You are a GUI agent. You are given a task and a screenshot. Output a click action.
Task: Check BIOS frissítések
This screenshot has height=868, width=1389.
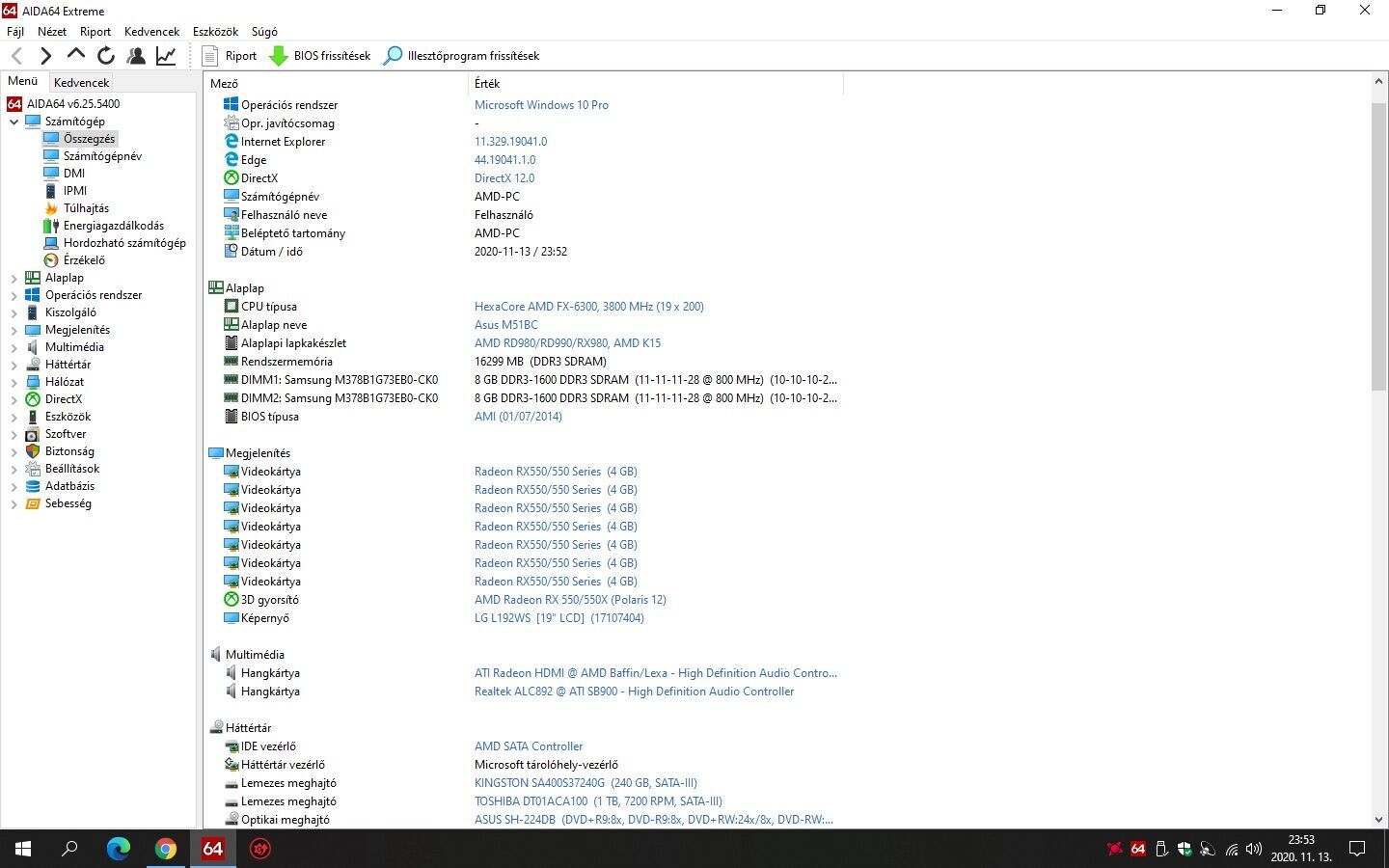tap(319, 56)
